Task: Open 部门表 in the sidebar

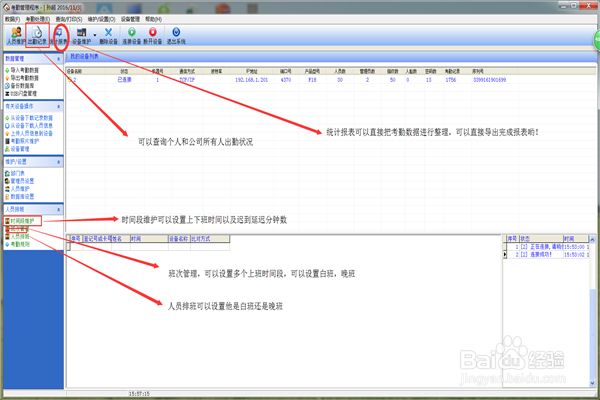Action: point(15,173)
